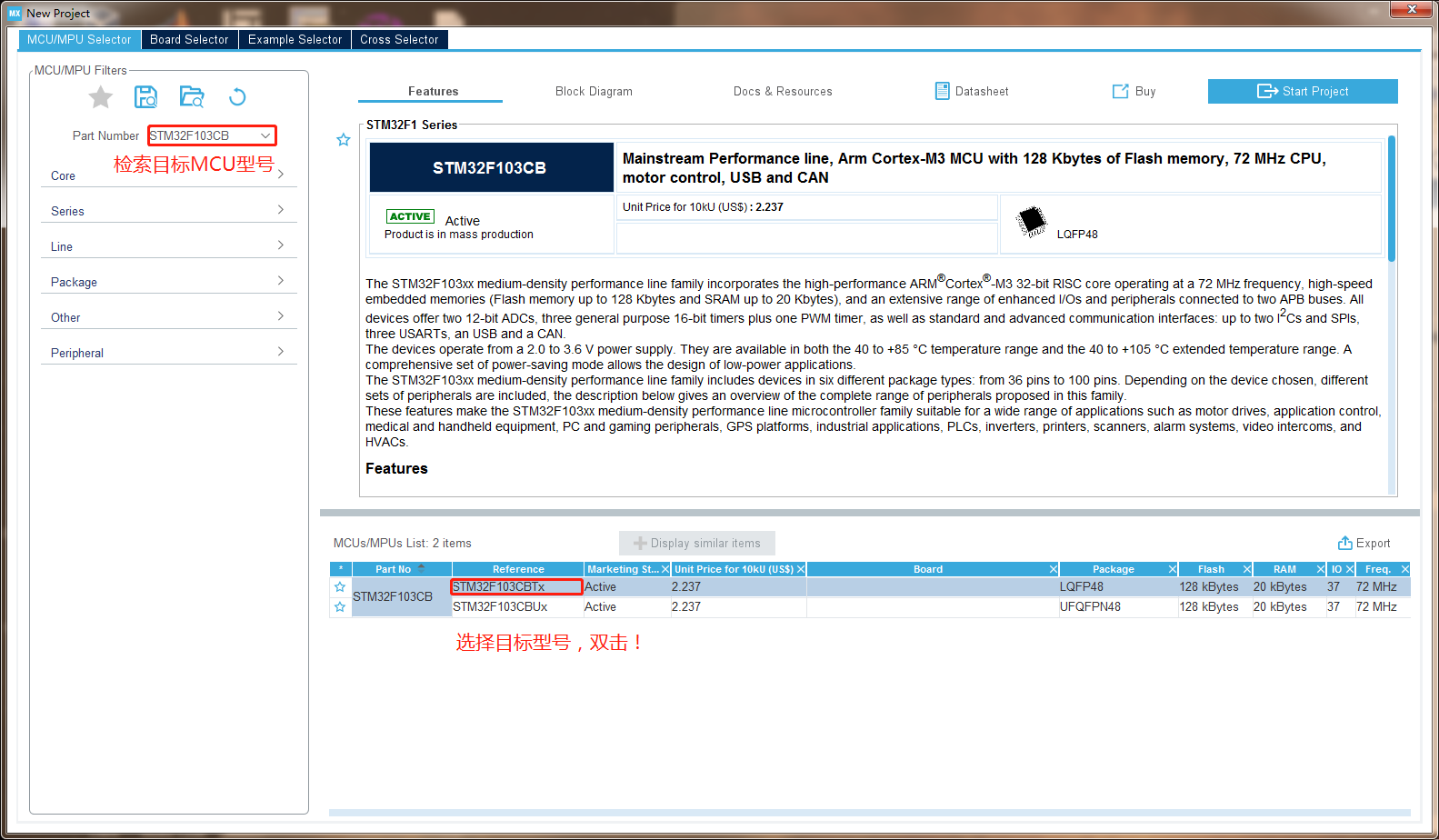Open the Features tab
Screen dimensions: 1439x840
433,91
